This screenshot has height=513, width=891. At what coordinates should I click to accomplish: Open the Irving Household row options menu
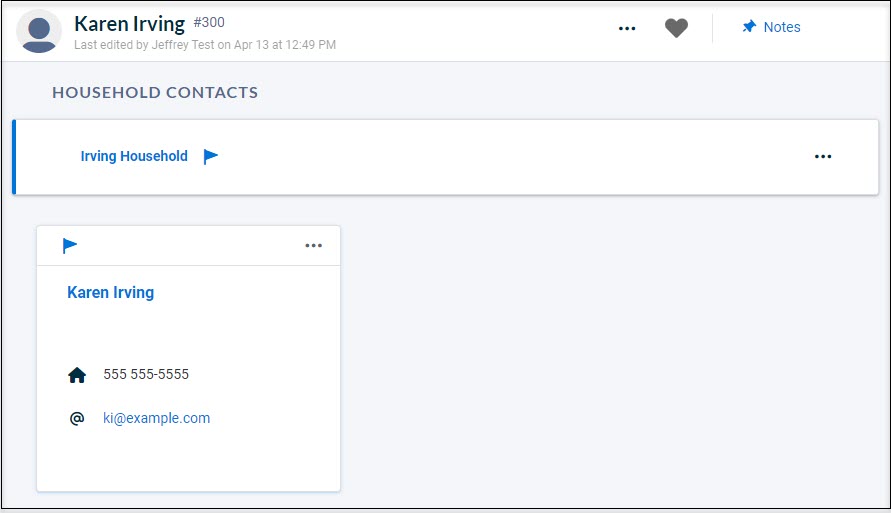(x=823, y=156)
